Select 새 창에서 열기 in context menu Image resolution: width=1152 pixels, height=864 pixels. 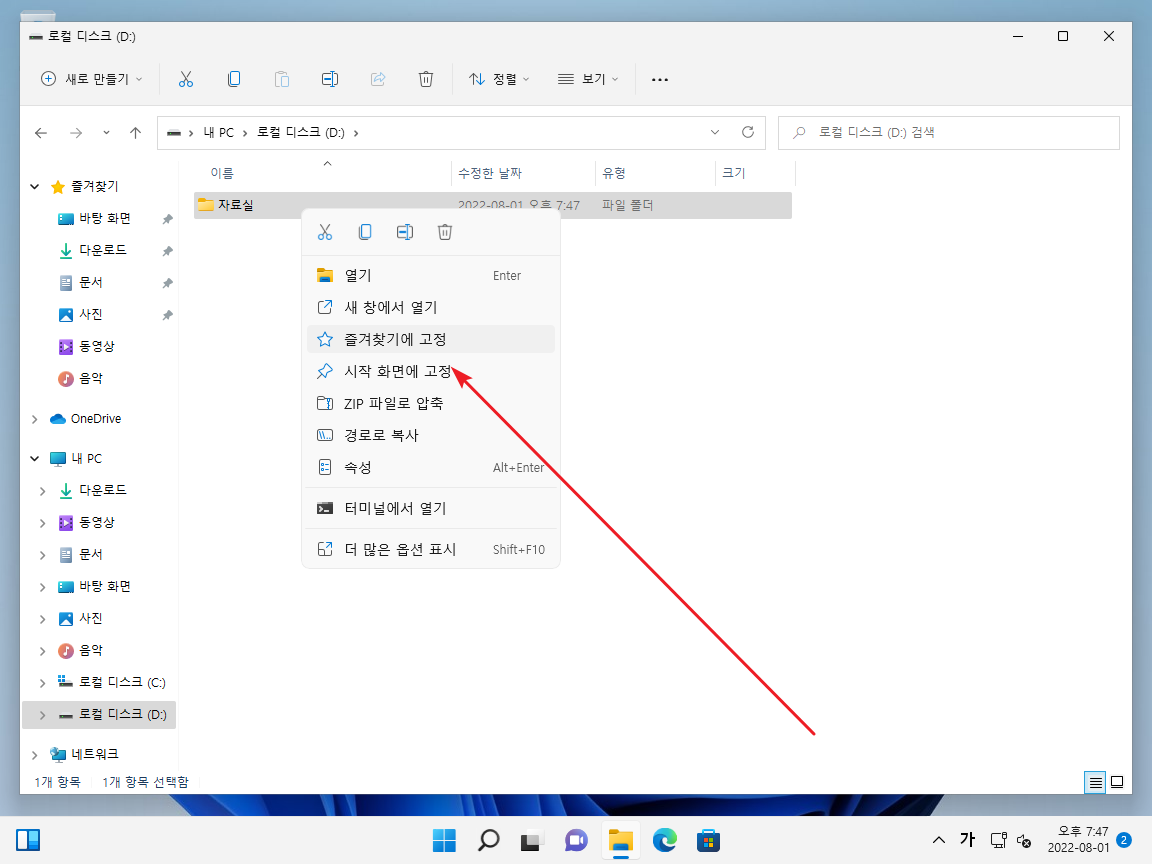431,307
